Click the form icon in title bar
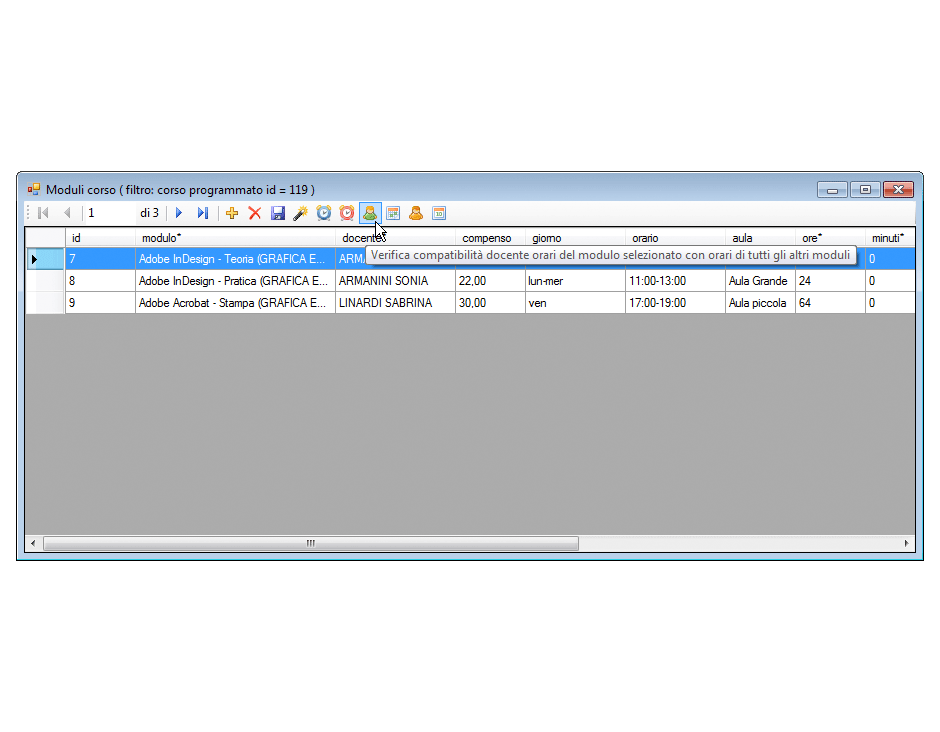Viewport: 940px width, 732px height. 34,189
